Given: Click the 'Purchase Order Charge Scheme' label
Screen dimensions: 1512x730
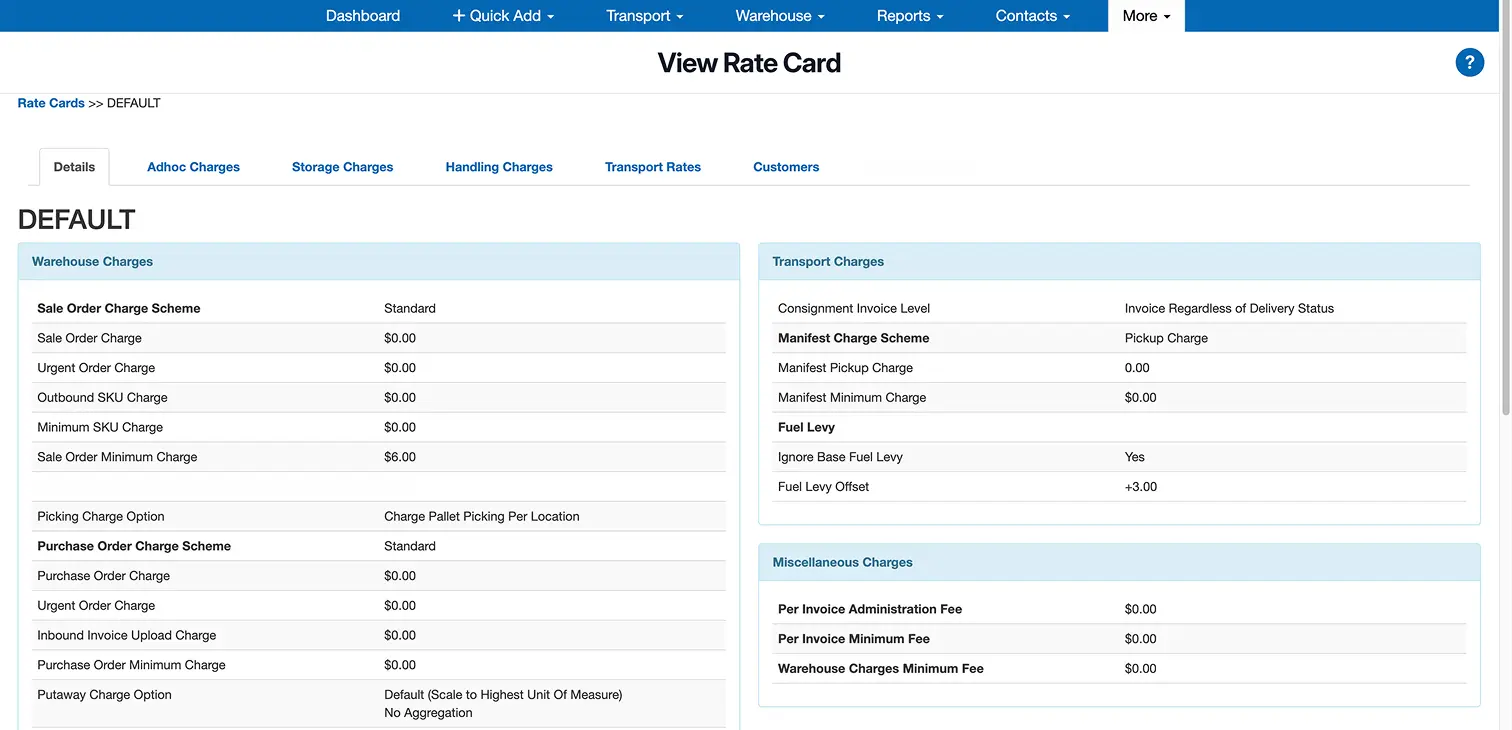Looking at the screenshot, I should click(134, 546).
